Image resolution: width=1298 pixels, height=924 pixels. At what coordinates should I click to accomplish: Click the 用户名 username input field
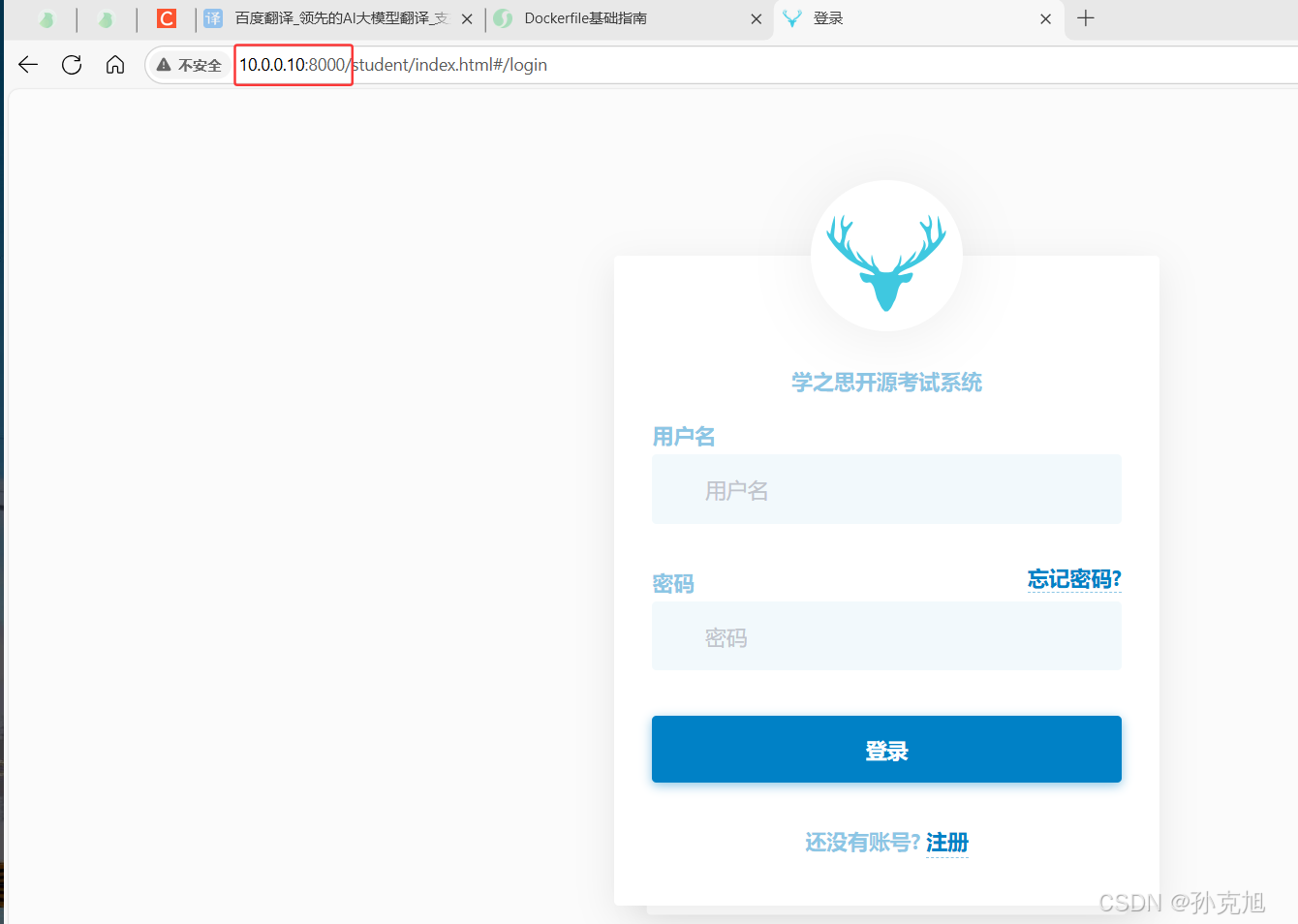point(886,489)
